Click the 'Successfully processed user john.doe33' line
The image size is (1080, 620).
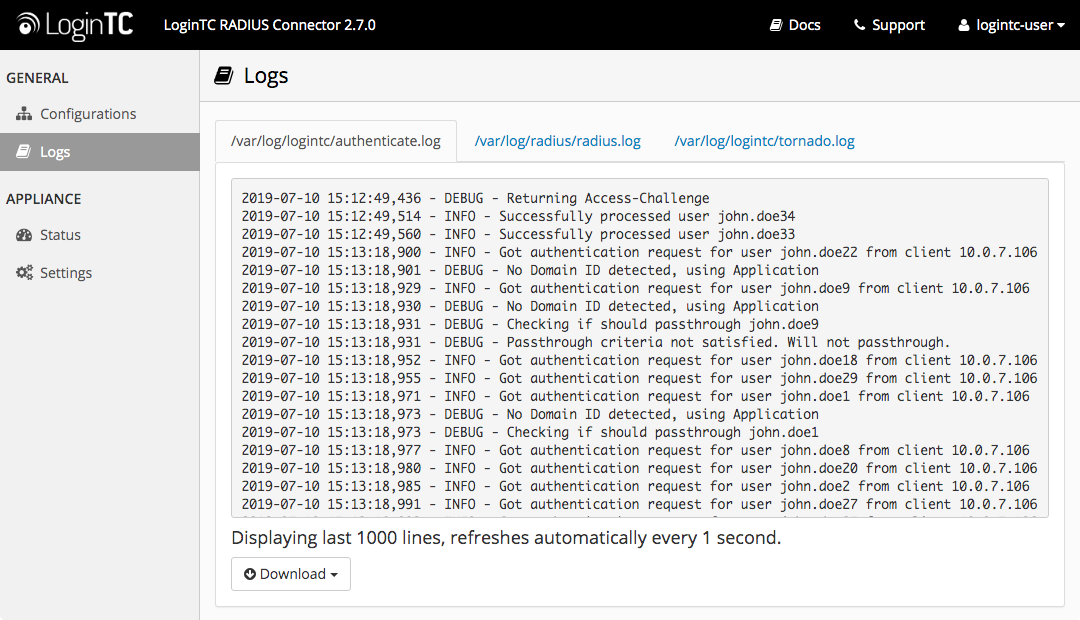tap(518, 234)
